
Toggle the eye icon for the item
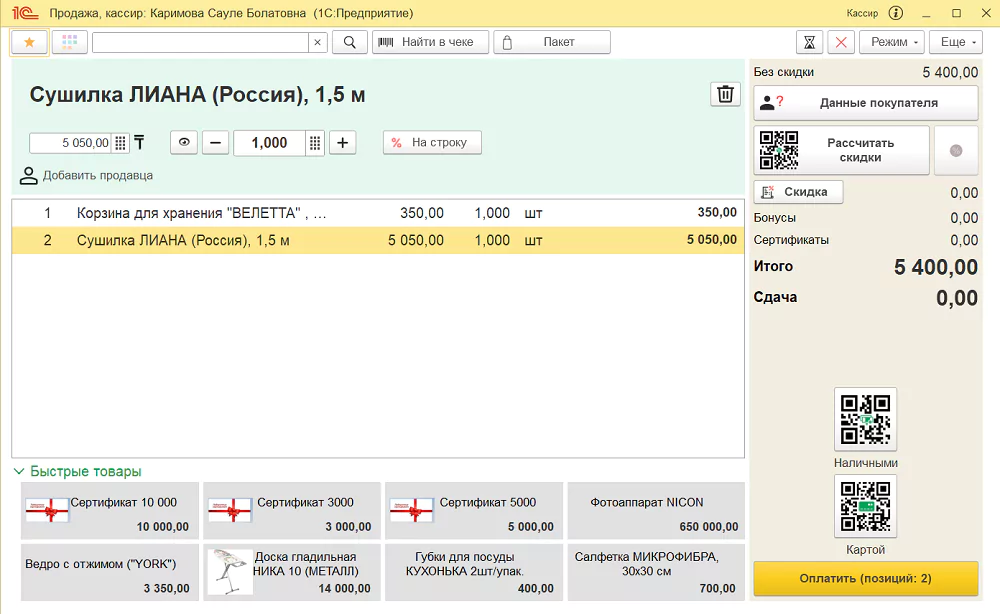coord(184,143)
